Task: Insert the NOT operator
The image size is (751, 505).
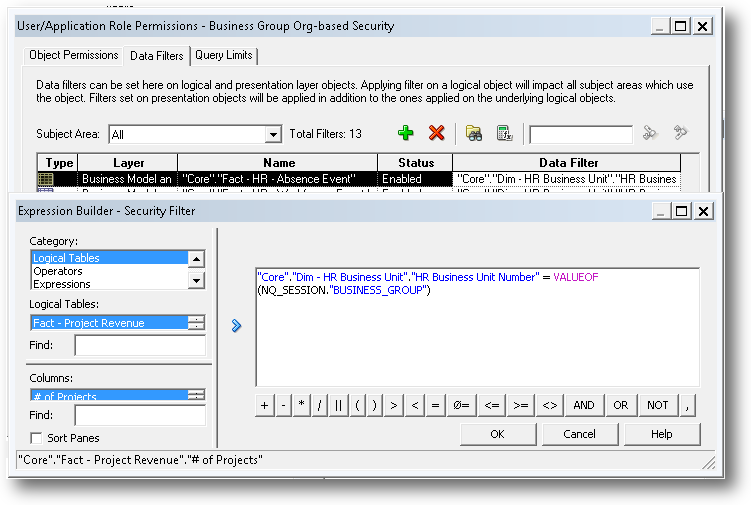Action: (658, 405)
